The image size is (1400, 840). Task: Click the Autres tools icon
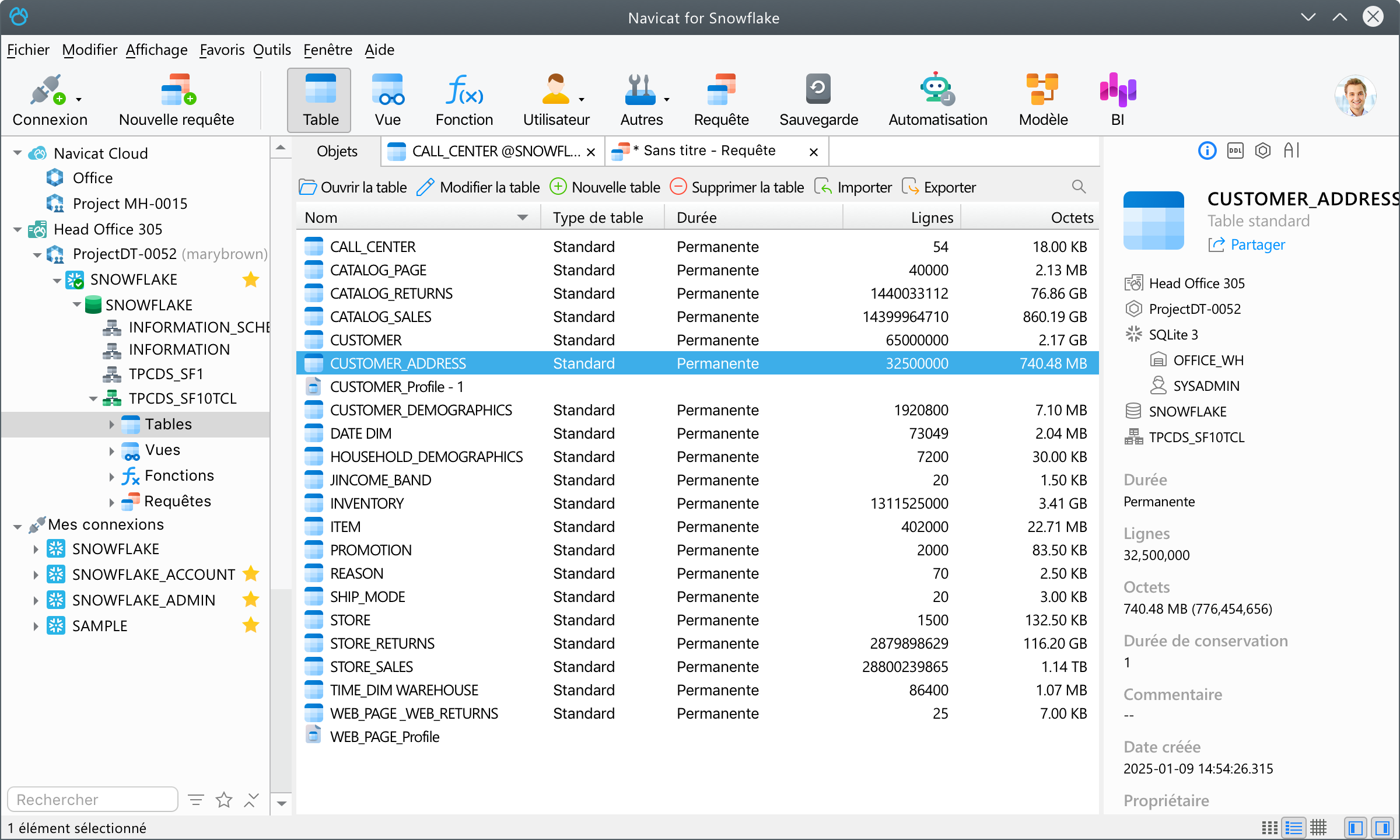[x=641, y=100]
